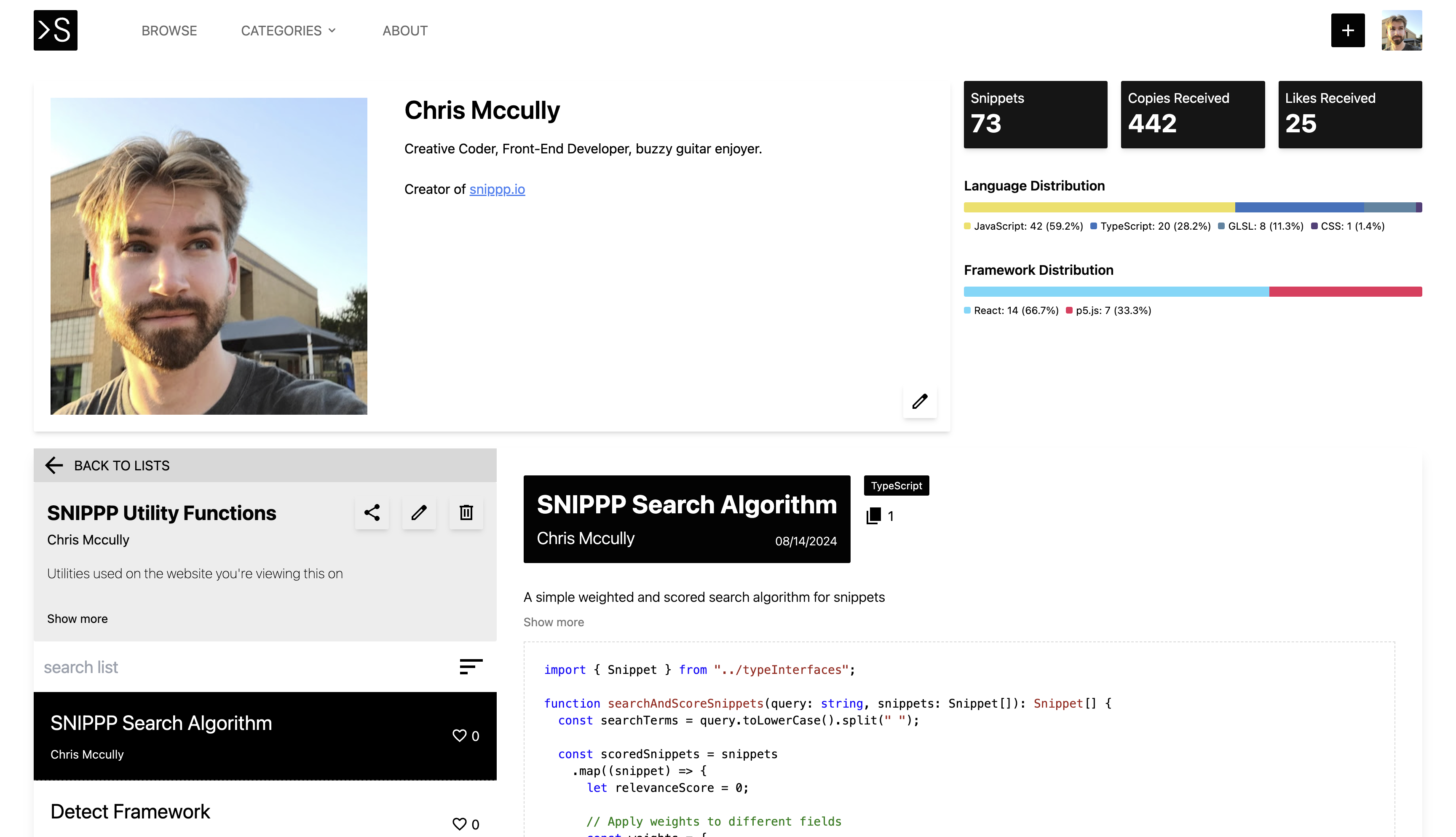The width and height of the screenshot is (1456, 837).
Task: Delete the SNIPPP Utility Functions list
Action: (x=466, y=512)
